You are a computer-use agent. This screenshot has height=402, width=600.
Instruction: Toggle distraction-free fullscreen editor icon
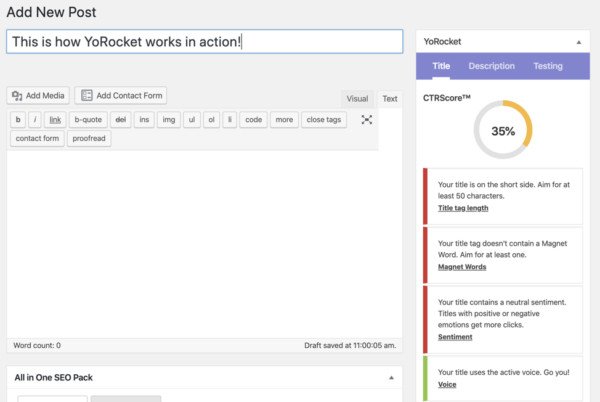[x=367, y=120]
